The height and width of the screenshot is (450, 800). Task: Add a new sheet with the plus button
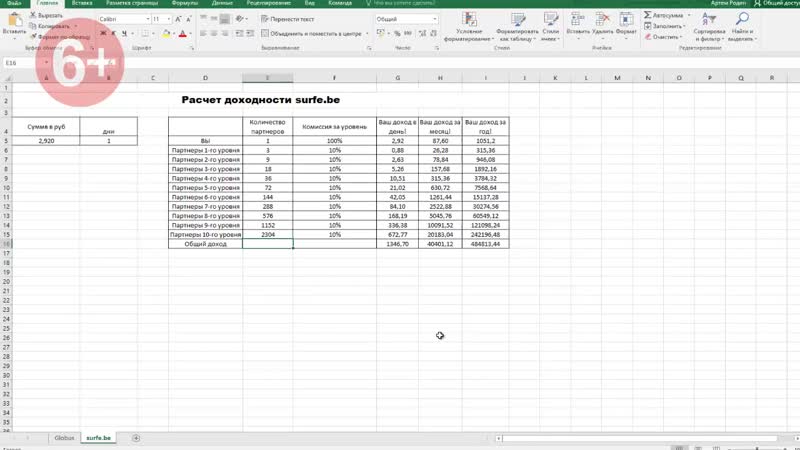(x=136, y=438)
